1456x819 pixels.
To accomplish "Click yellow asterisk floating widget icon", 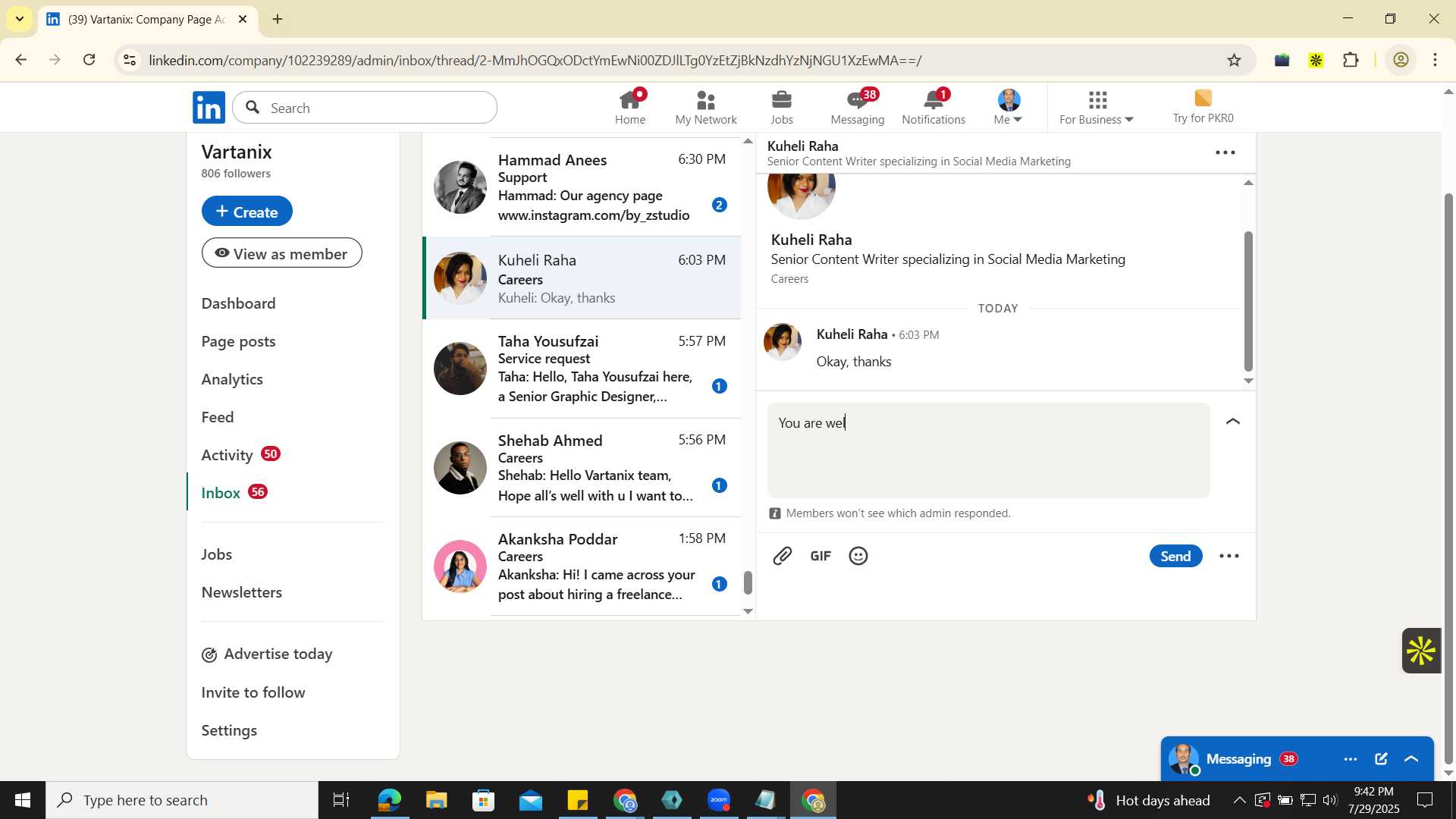I will [x=1421, y=651].
